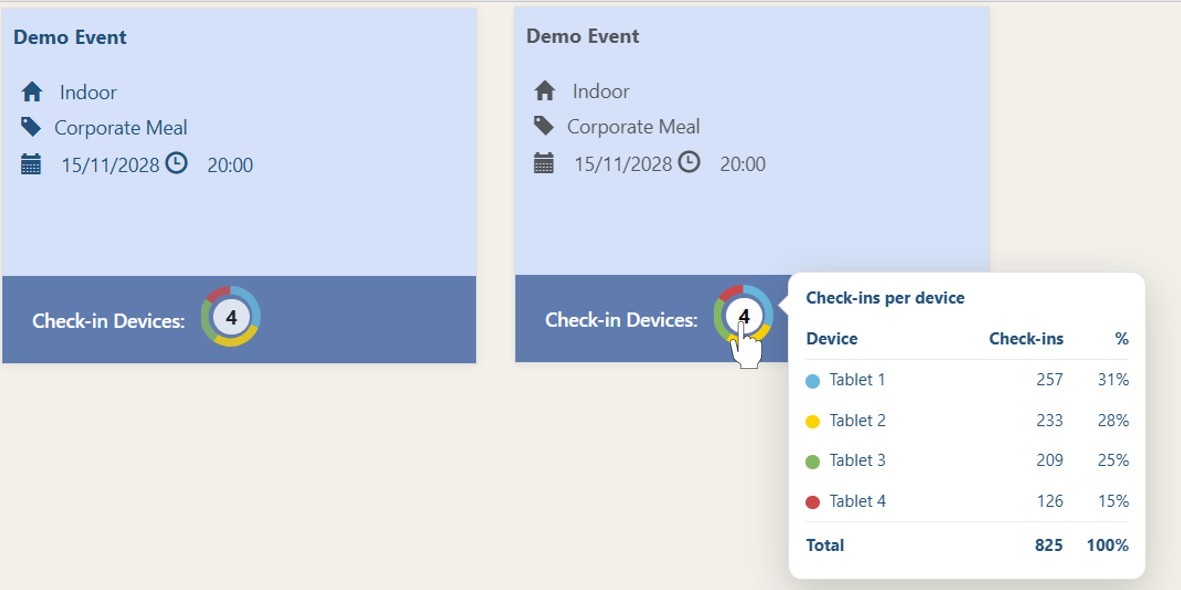Image resolution: width=1181 pixels, height=590 pixels.
Task: Open the second card's Demo Event title
Action: [583, 36]
